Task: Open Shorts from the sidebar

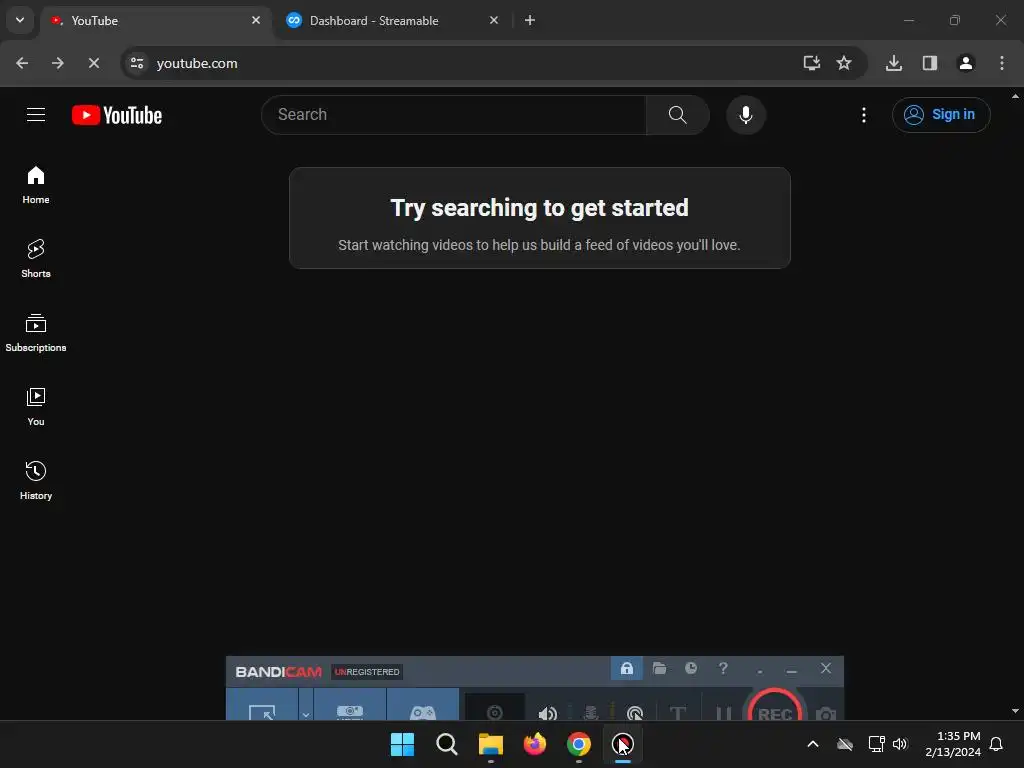Action: point(36,259)
